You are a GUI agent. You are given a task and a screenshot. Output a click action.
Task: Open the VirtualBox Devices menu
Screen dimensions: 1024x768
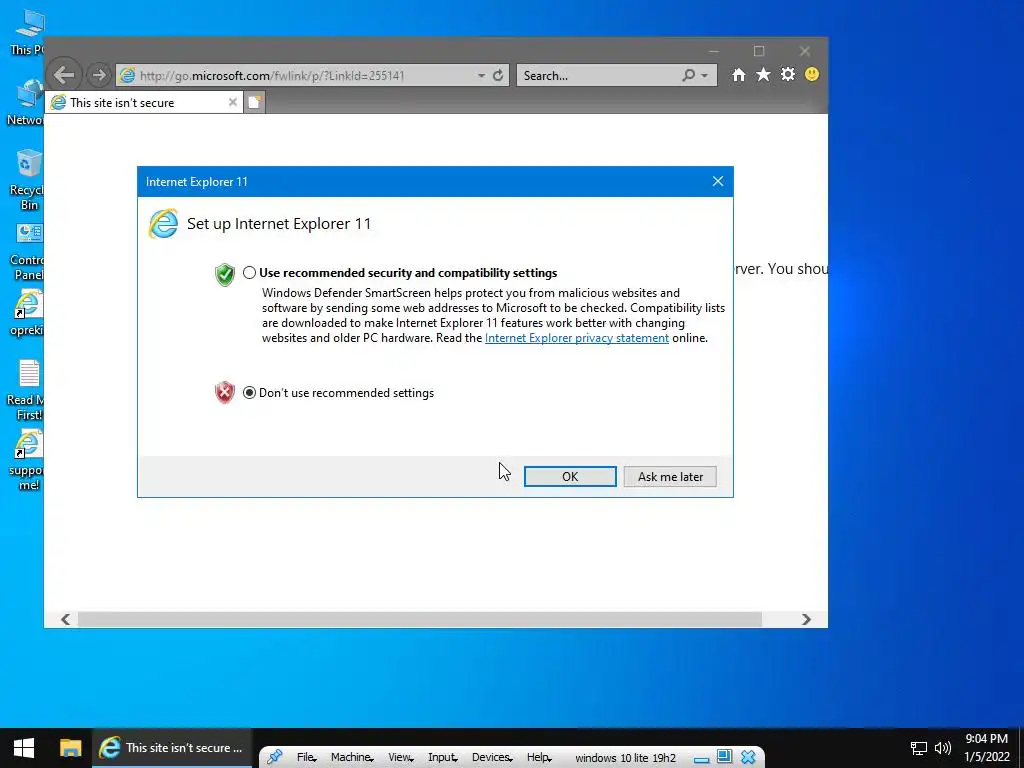pyautogui.click(x=492, y=758)
